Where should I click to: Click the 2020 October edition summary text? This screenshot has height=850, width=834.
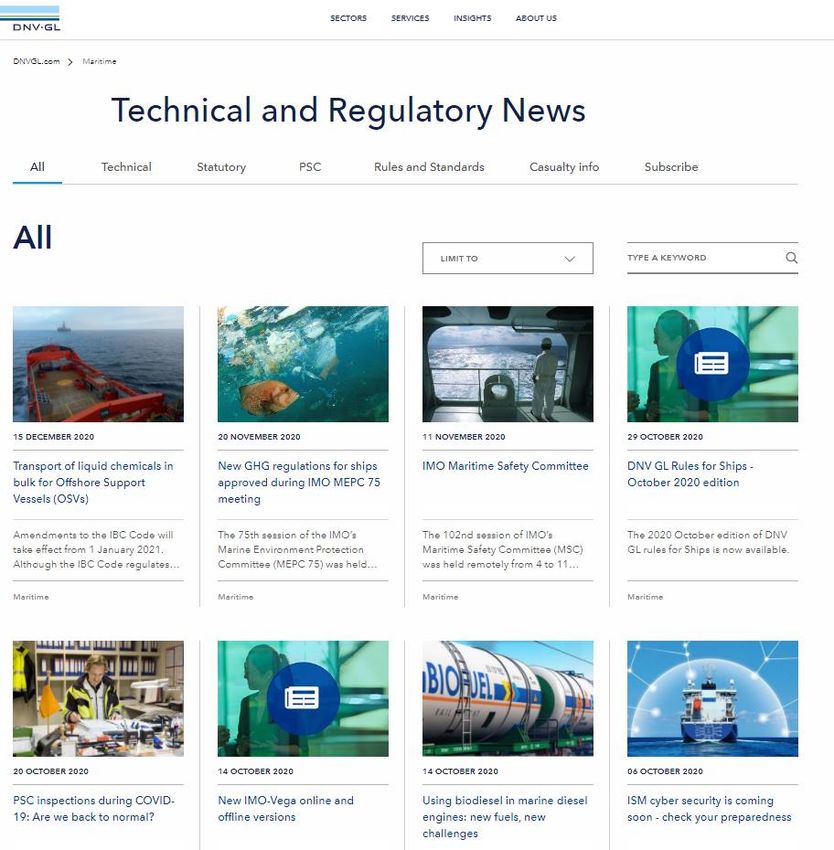[708, 542]
